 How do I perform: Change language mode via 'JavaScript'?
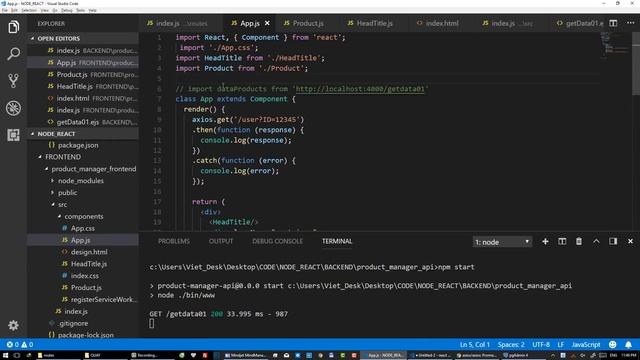tap(586, 345)
